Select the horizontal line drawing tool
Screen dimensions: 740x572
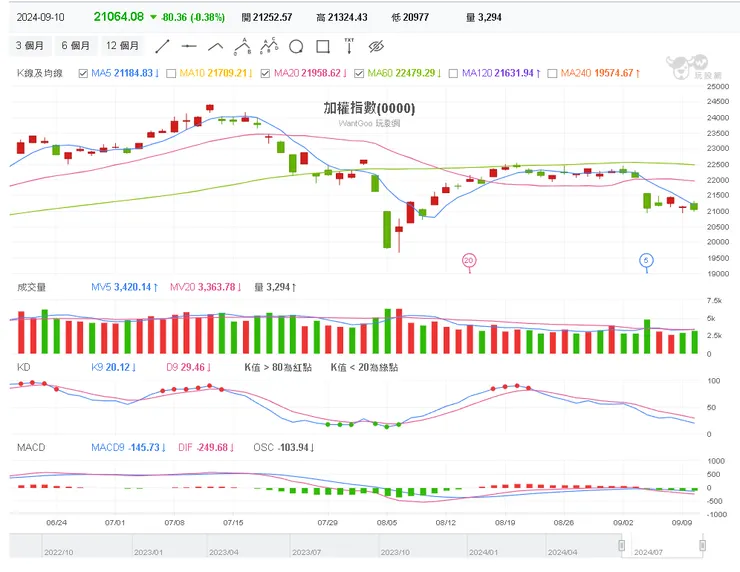(189, 46)
